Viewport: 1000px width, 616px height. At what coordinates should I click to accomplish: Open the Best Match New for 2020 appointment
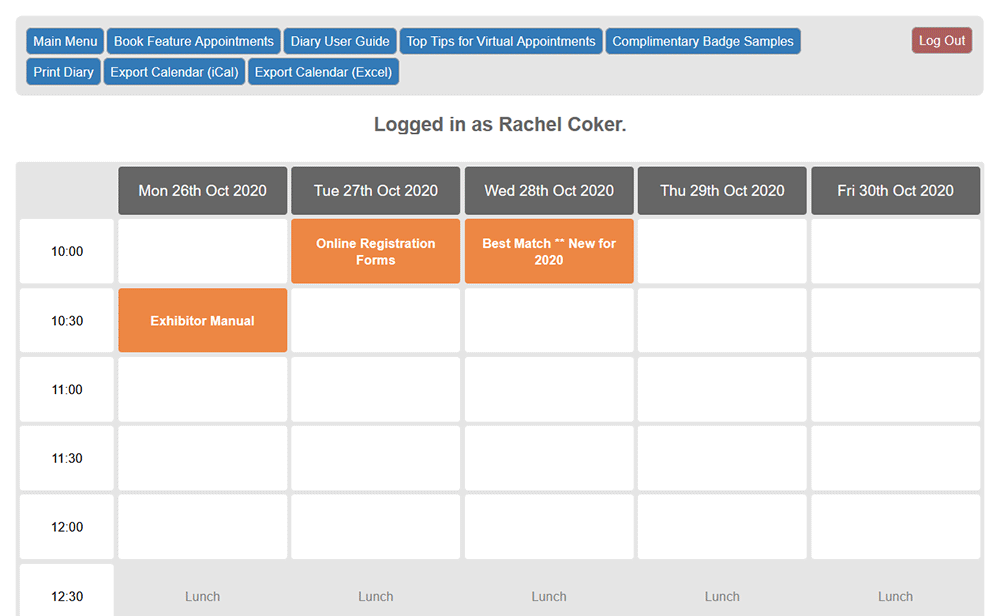[548, 251]
